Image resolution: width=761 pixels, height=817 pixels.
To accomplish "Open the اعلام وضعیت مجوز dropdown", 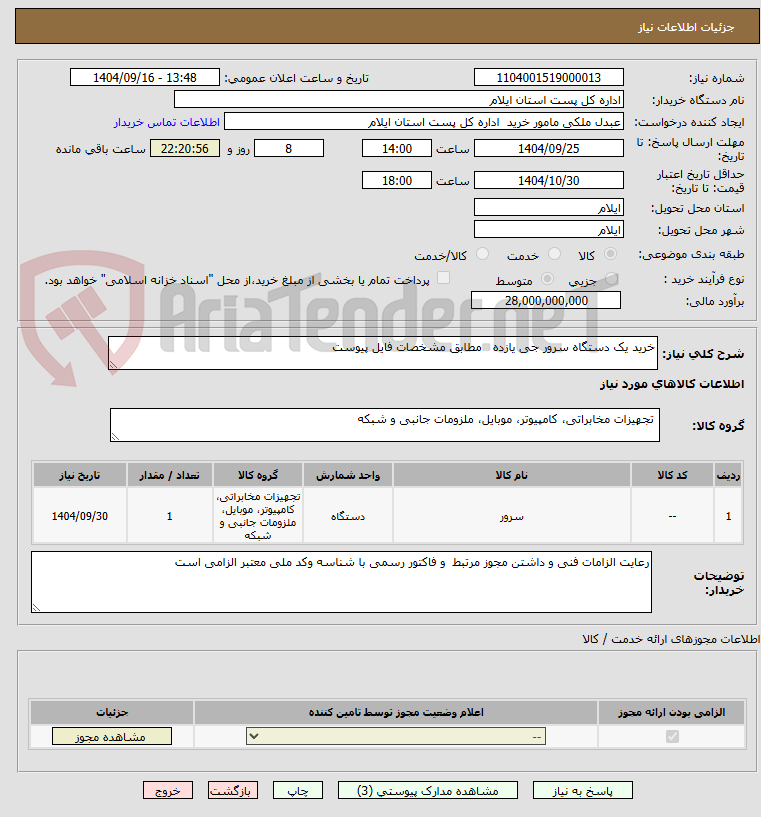I will (x=396, y=736).
